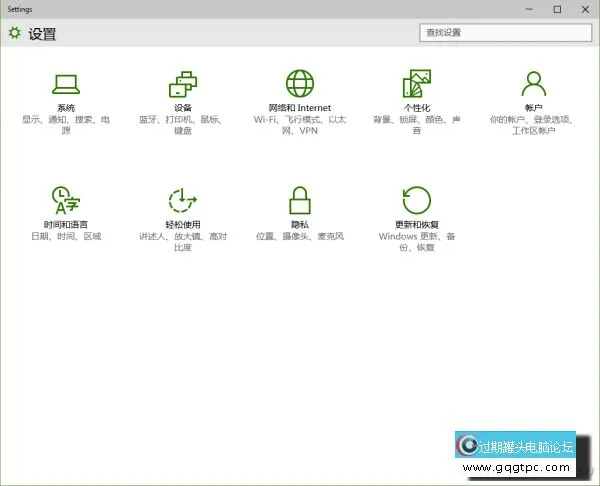
Task: Focus the 查找设置 search box
Action: 504,33
